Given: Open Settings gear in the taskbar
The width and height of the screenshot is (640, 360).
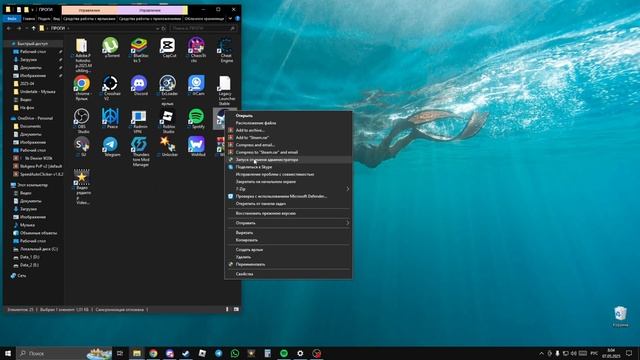Looking at the screenshot, I should pyautogui.click(x=300, y=353).
